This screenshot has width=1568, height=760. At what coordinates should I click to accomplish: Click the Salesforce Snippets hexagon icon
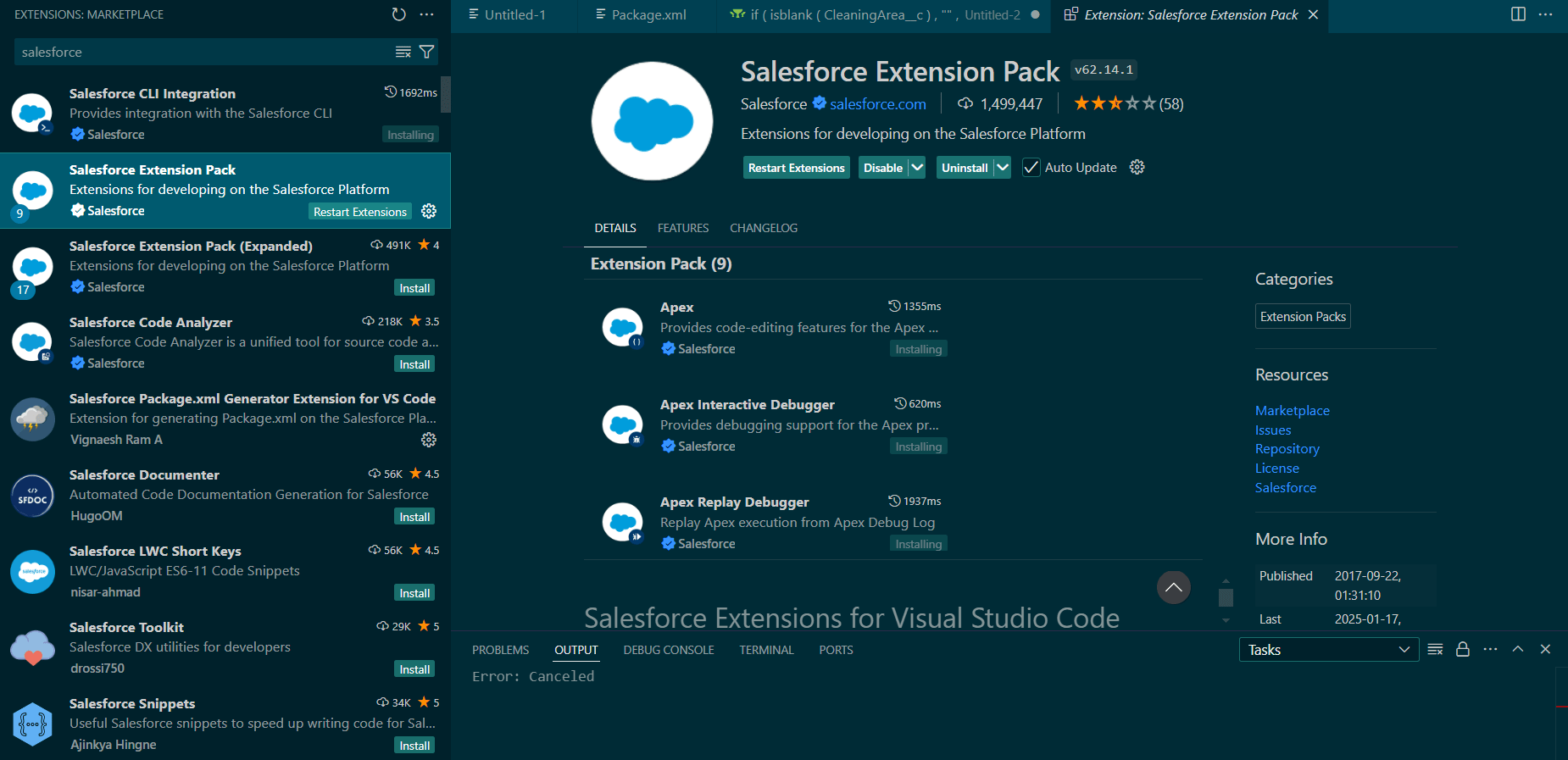(x=33, y=724)
